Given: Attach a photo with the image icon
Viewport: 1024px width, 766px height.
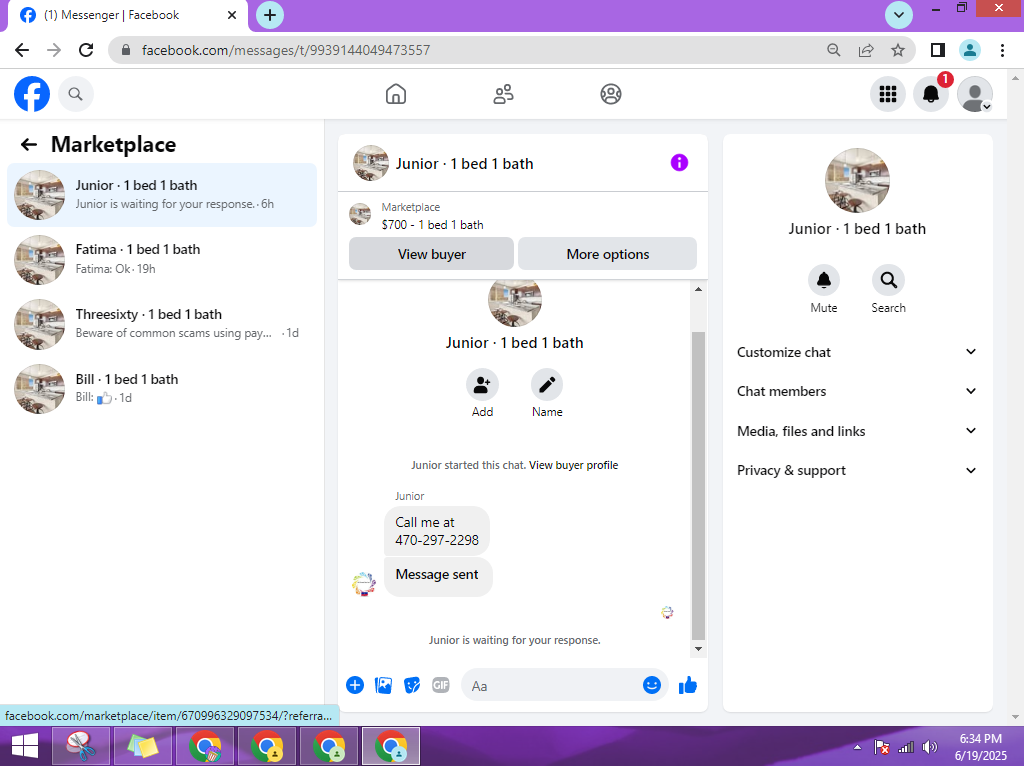Looking at the screenshot, I should [x=383, y=685].
